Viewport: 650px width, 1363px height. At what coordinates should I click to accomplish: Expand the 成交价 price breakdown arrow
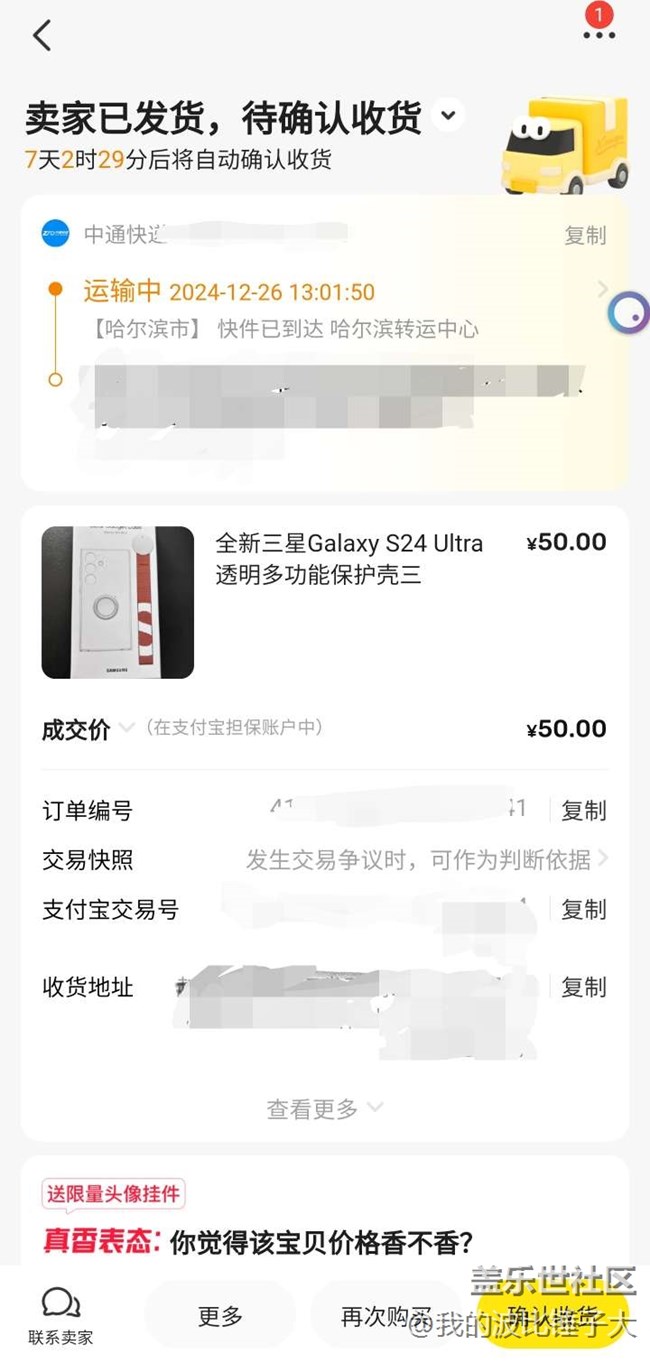coord(126,728)
